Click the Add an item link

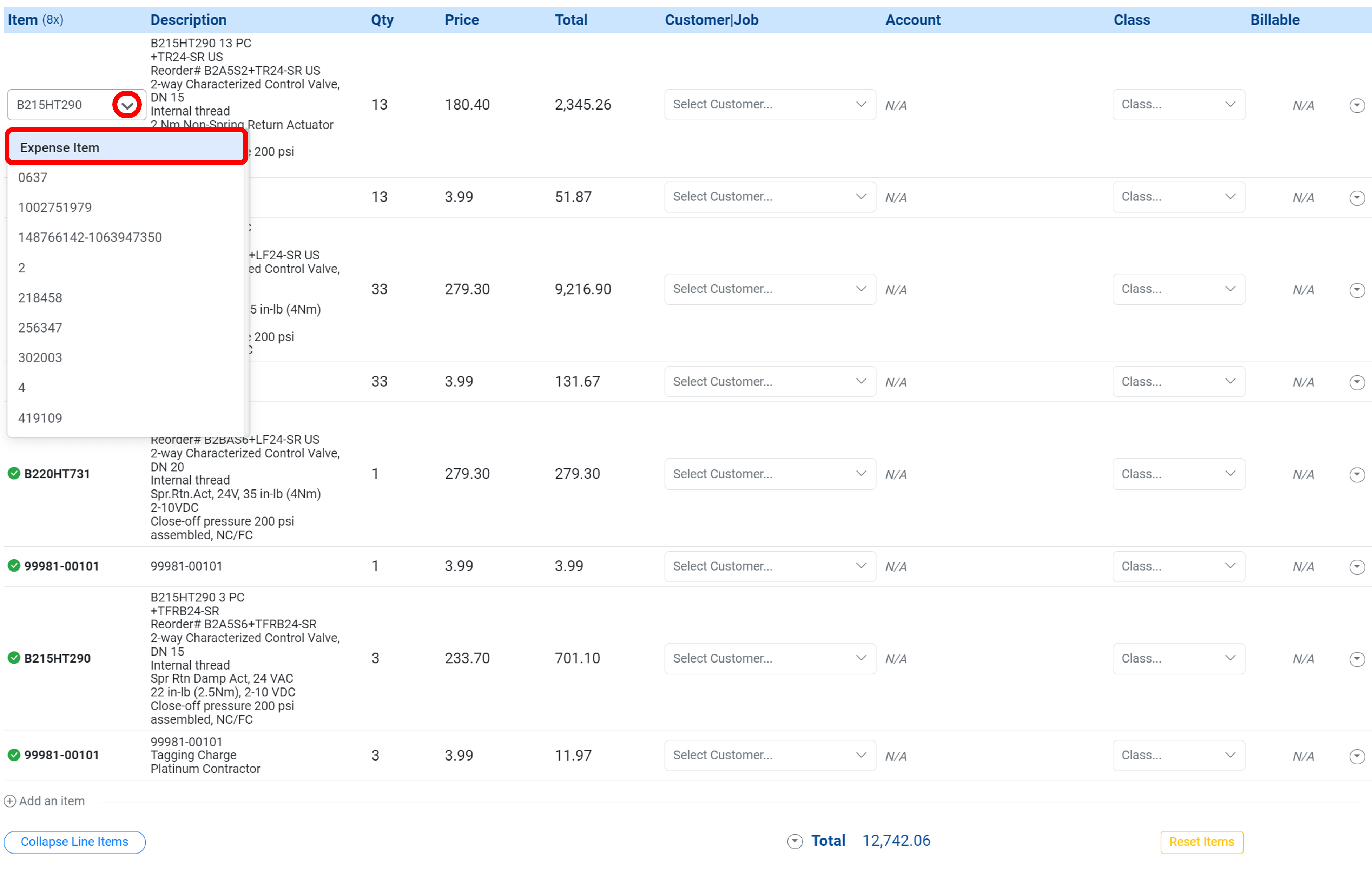coord(52,801)
